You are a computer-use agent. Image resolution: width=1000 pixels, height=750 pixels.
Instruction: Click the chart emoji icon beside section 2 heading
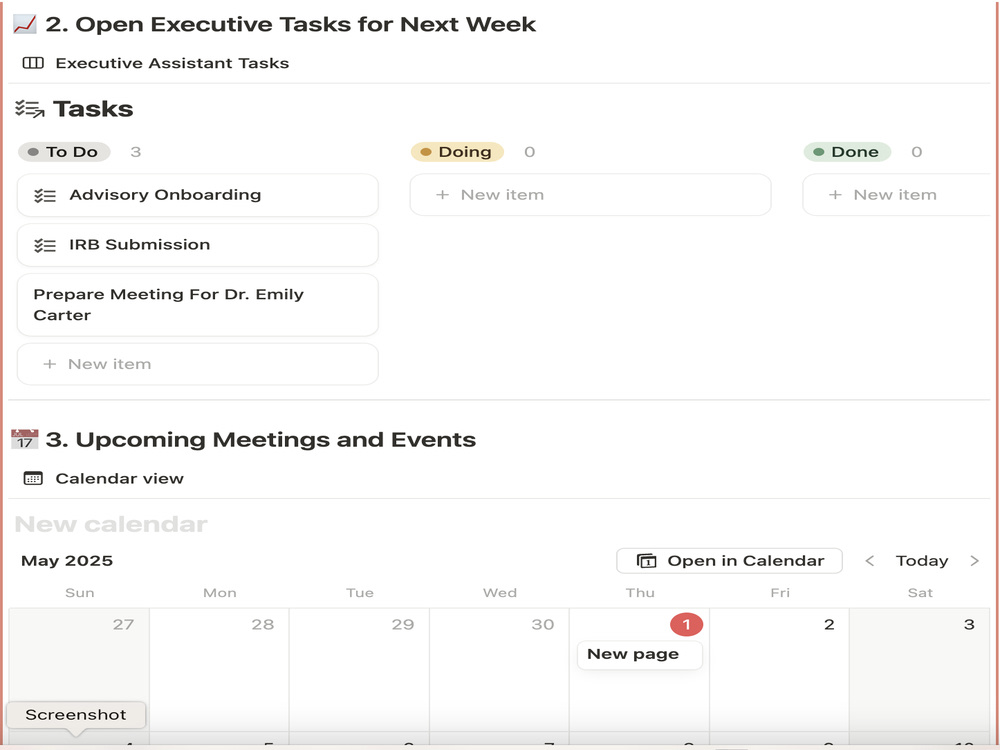tap(25, 24)
